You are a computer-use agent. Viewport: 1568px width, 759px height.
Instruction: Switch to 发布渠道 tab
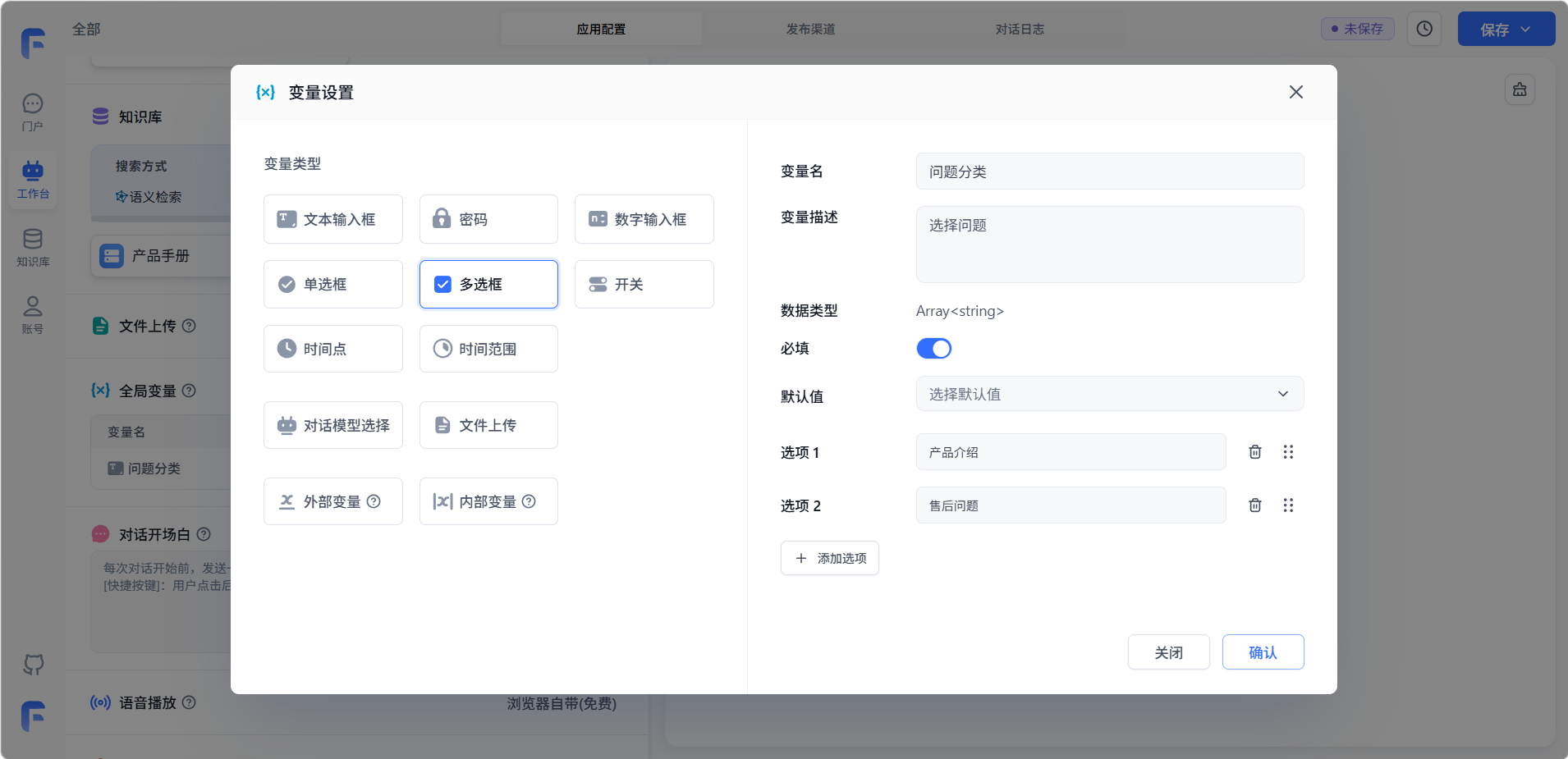pos(810,30)
